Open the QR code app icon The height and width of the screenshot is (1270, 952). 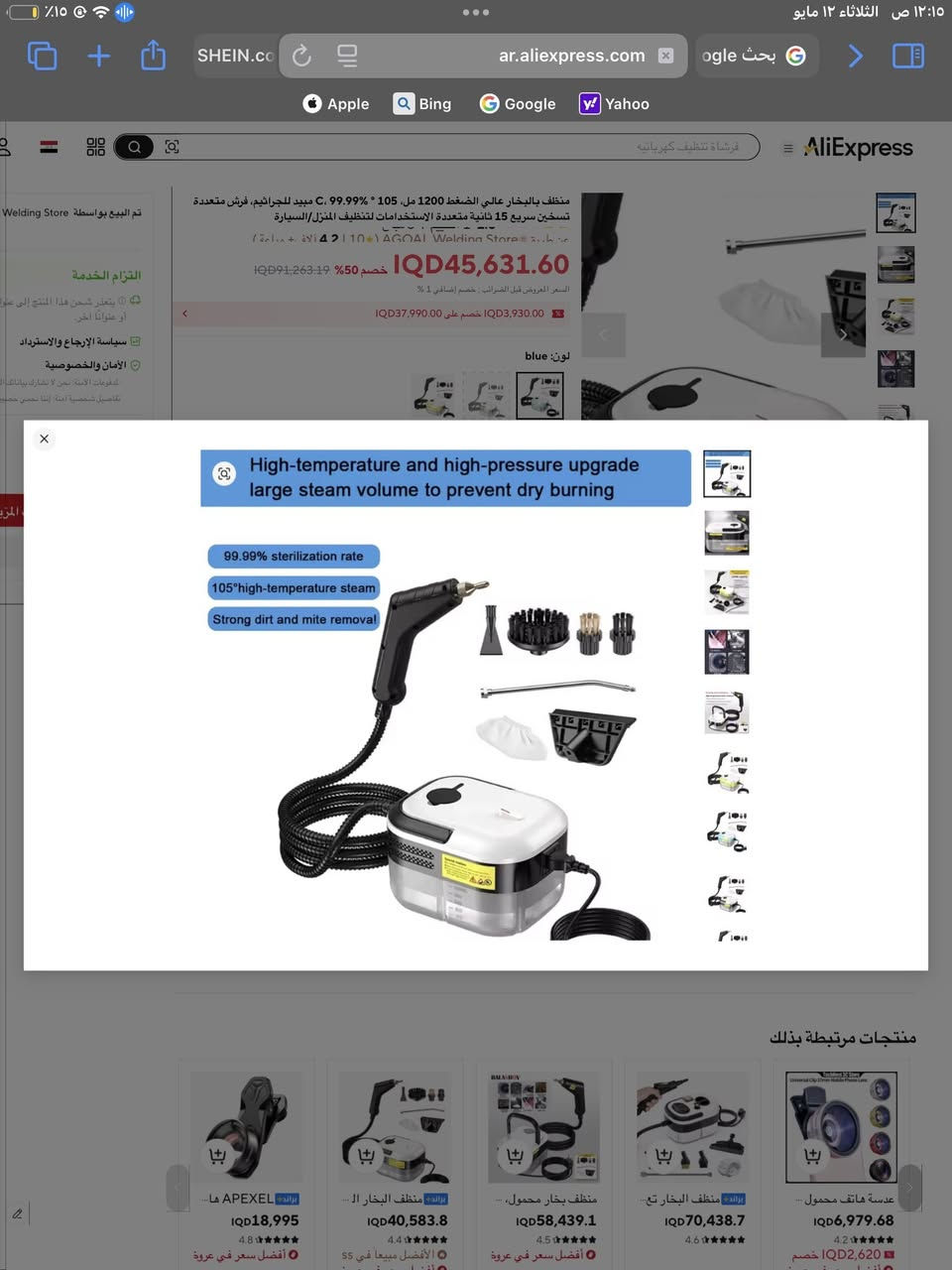click(x=95, y=147)
